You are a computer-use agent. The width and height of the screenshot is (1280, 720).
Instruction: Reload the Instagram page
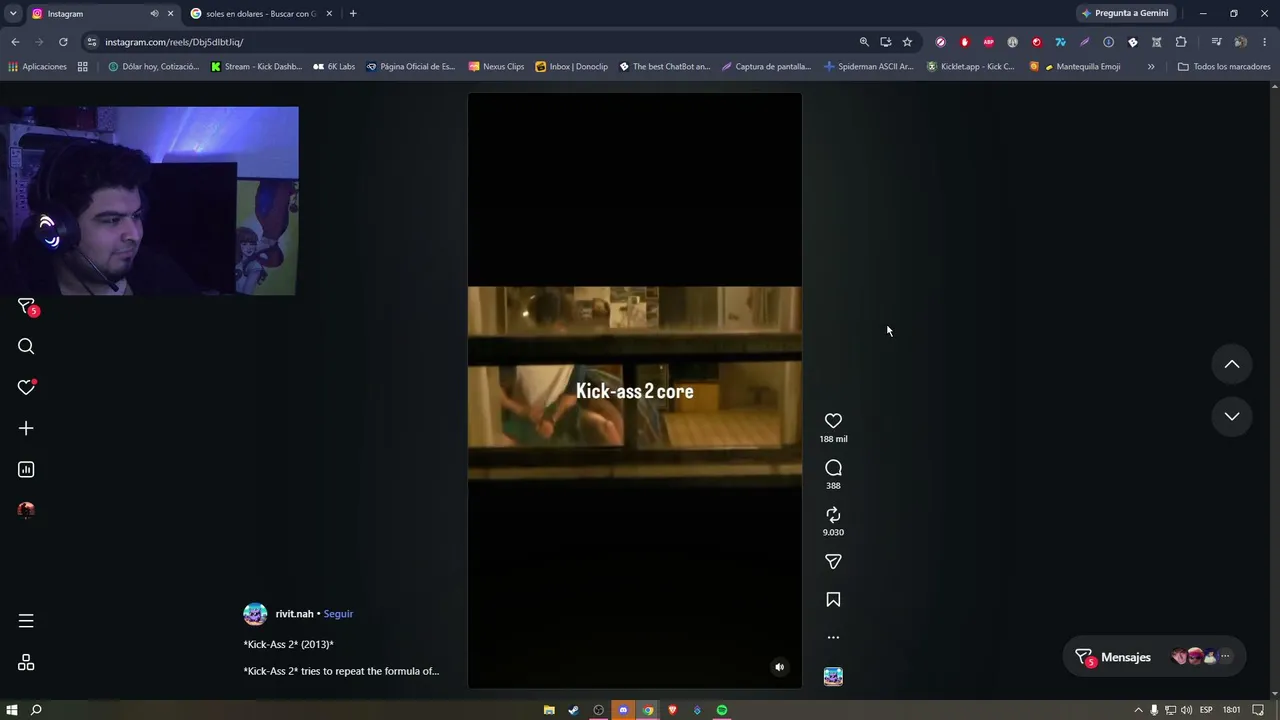tap(63, 42)
